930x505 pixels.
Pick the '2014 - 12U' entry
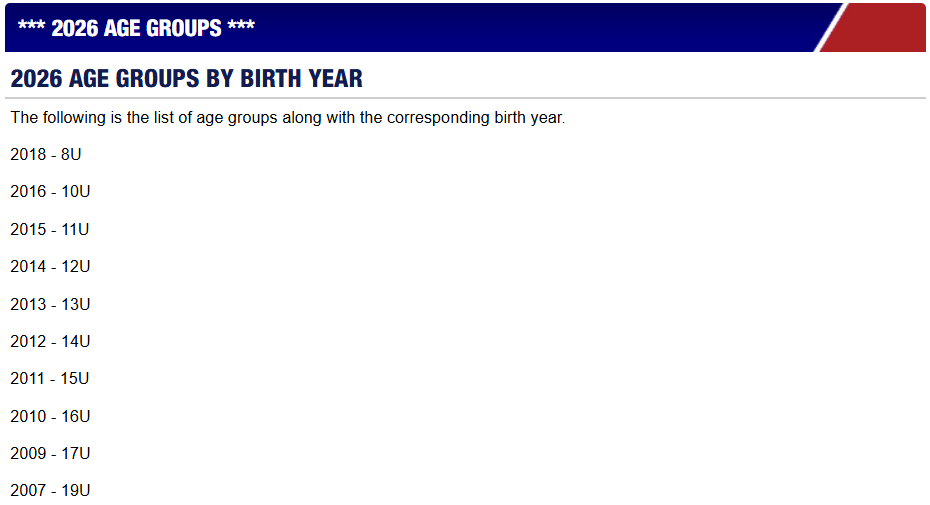pos(50,267)
